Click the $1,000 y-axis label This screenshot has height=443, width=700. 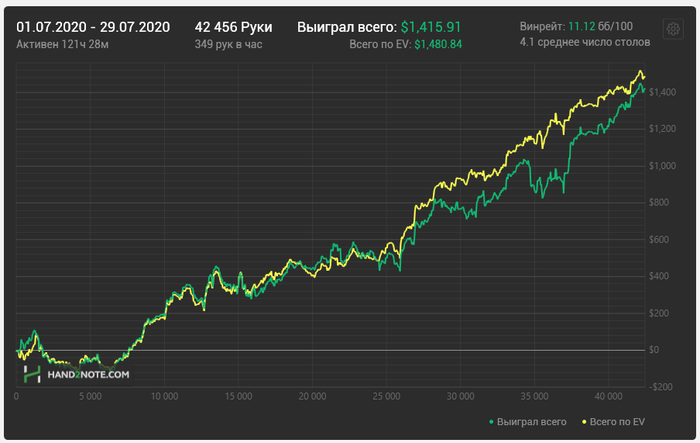point(662,166)
